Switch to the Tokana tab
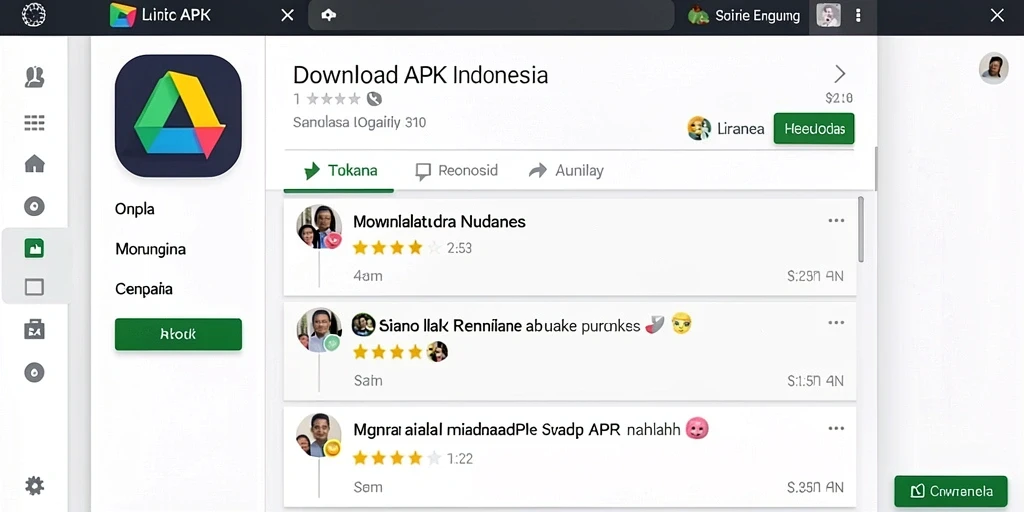This screenshot has height=512, width=1024. click(340, 171)
